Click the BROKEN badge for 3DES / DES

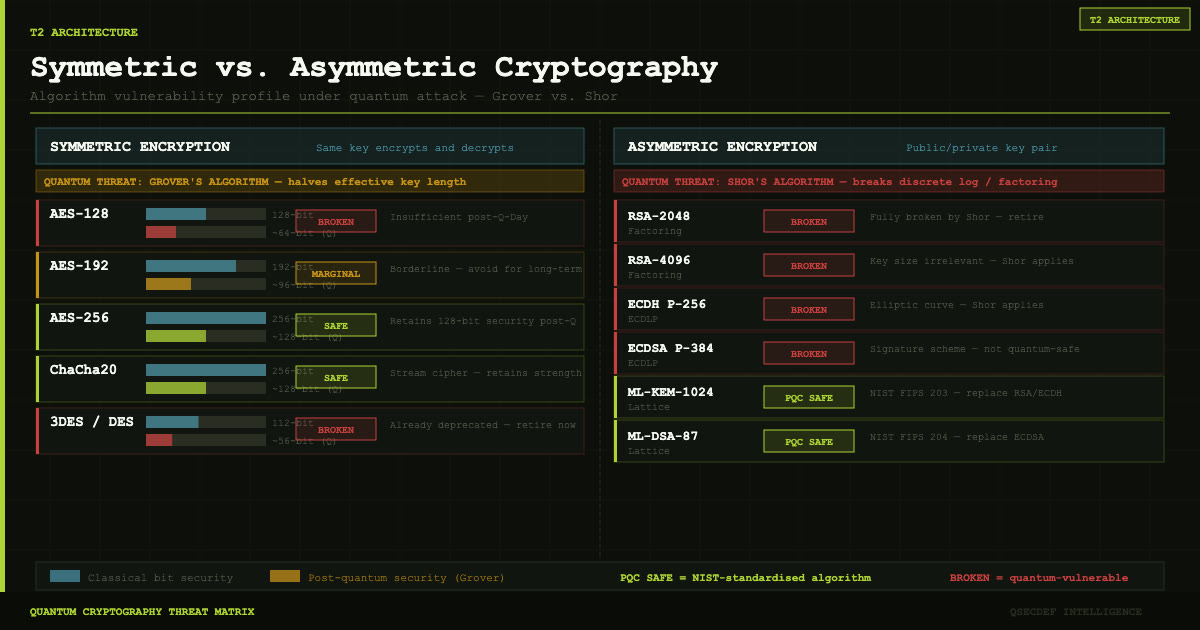(336, 430)
